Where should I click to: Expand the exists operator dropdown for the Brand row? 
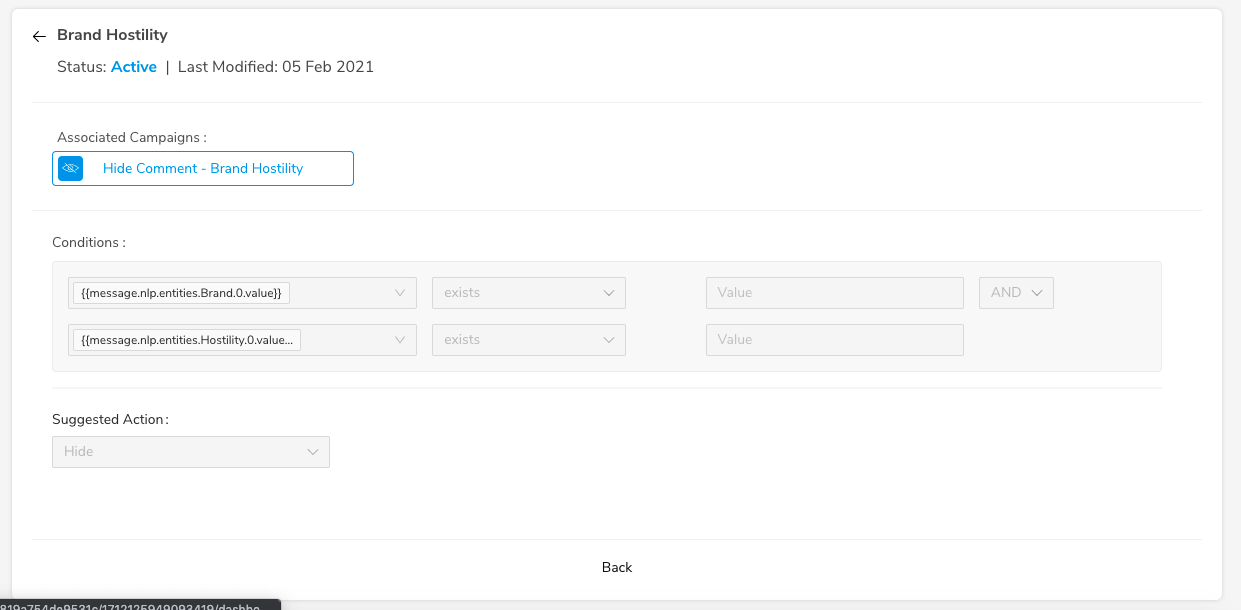[x=529, y=293]
